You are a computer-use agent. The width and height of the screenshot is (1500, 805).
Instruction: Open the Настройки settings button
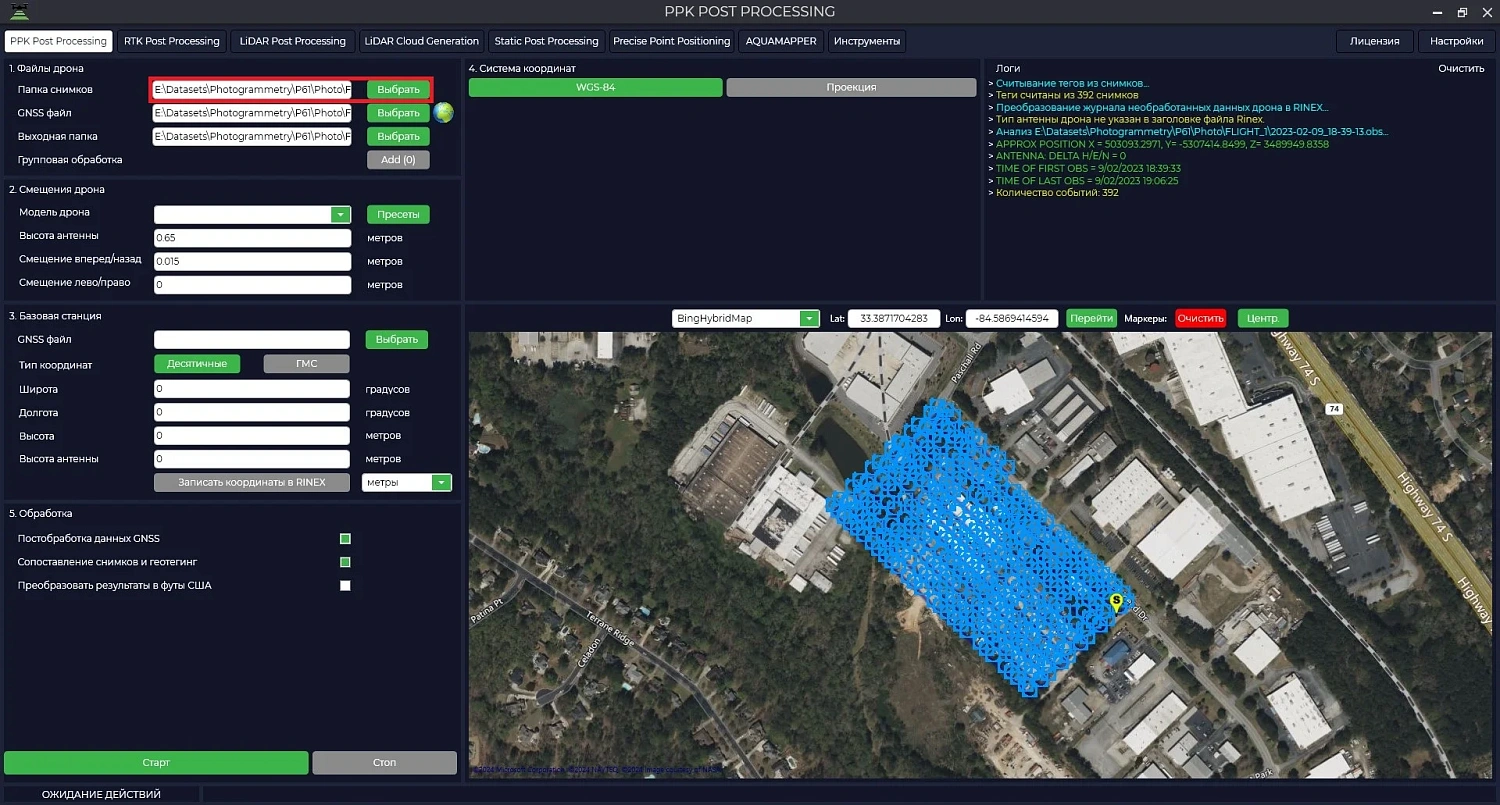click(1456, 41)
